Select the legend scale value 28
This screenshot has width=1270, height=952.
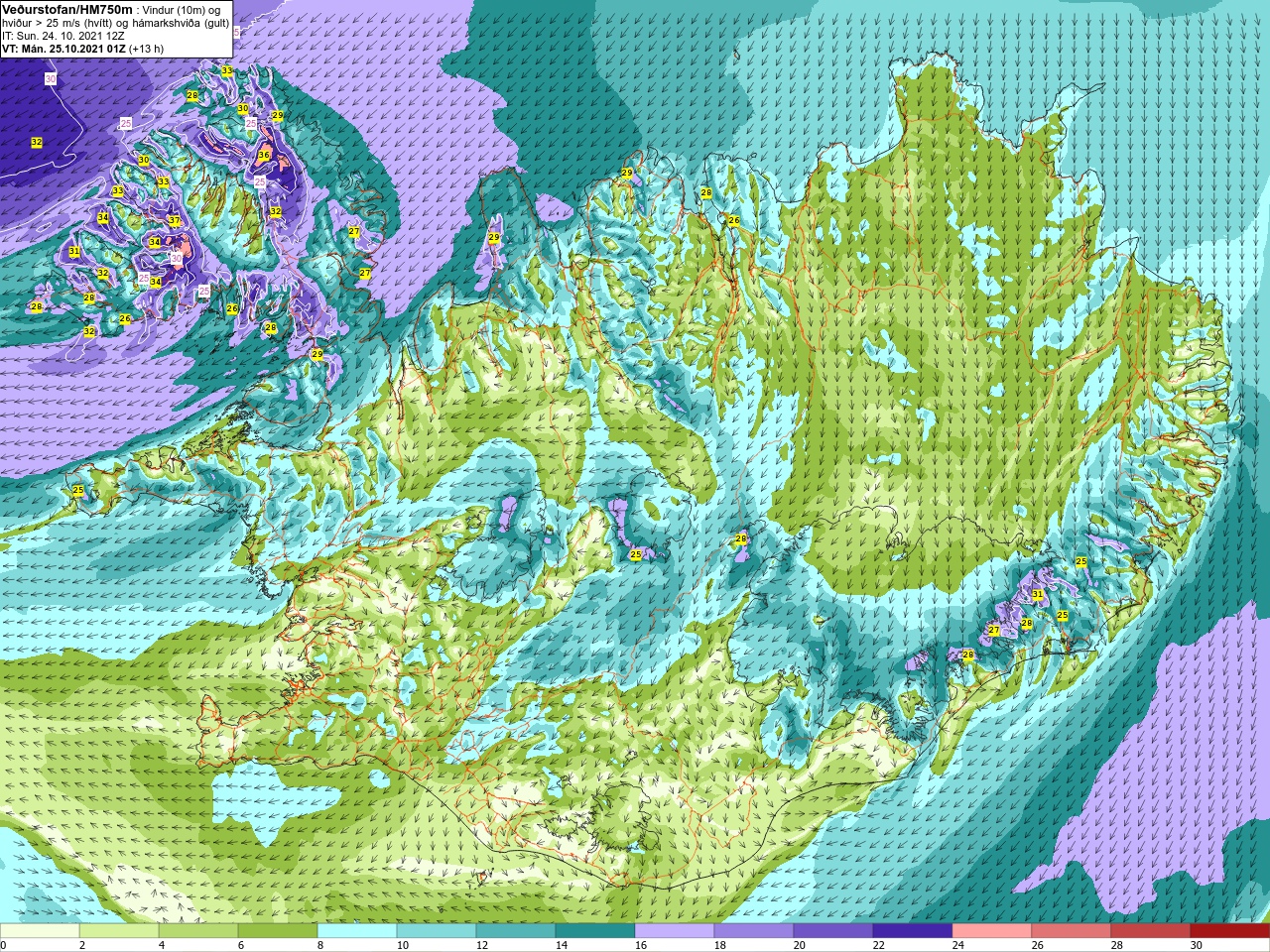tap(1118, 945)
